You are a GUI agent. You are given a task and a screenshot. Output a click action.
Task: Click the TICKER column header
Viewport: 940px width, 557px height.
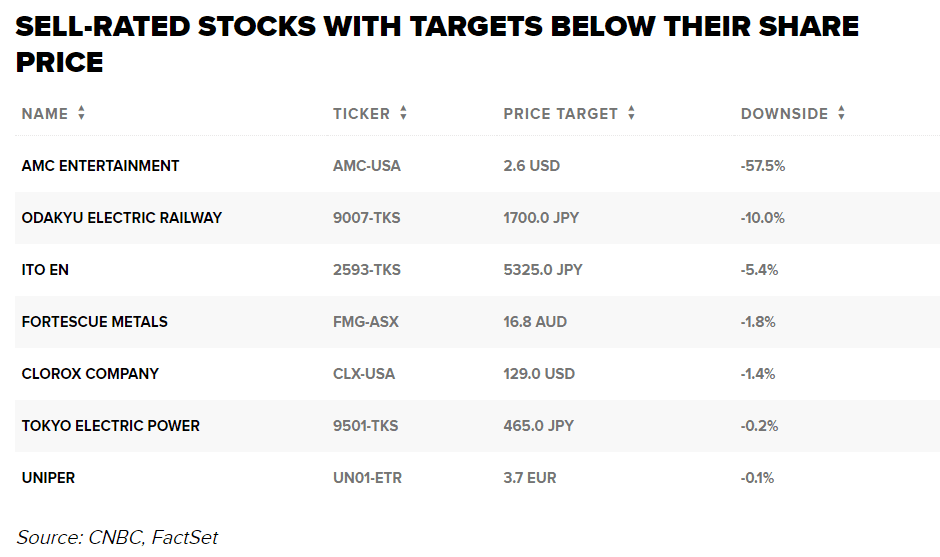361,114
